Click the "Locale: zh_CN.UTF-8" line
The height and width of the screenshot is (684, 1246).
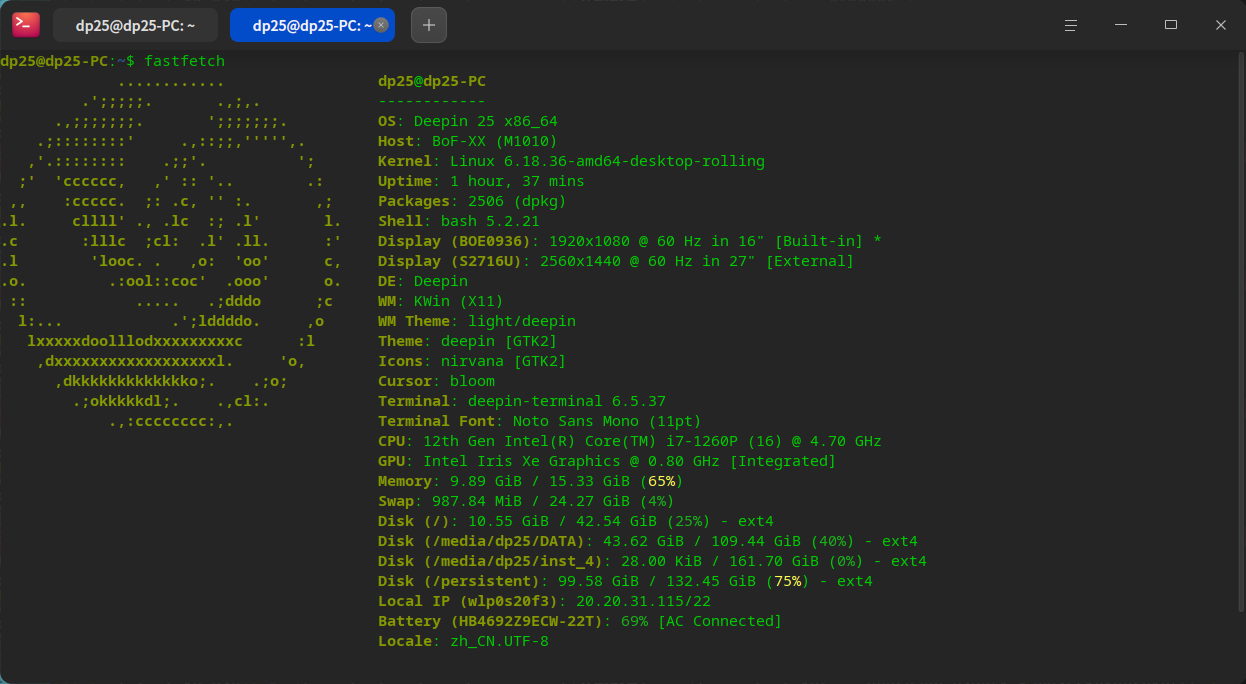[463, 641]
